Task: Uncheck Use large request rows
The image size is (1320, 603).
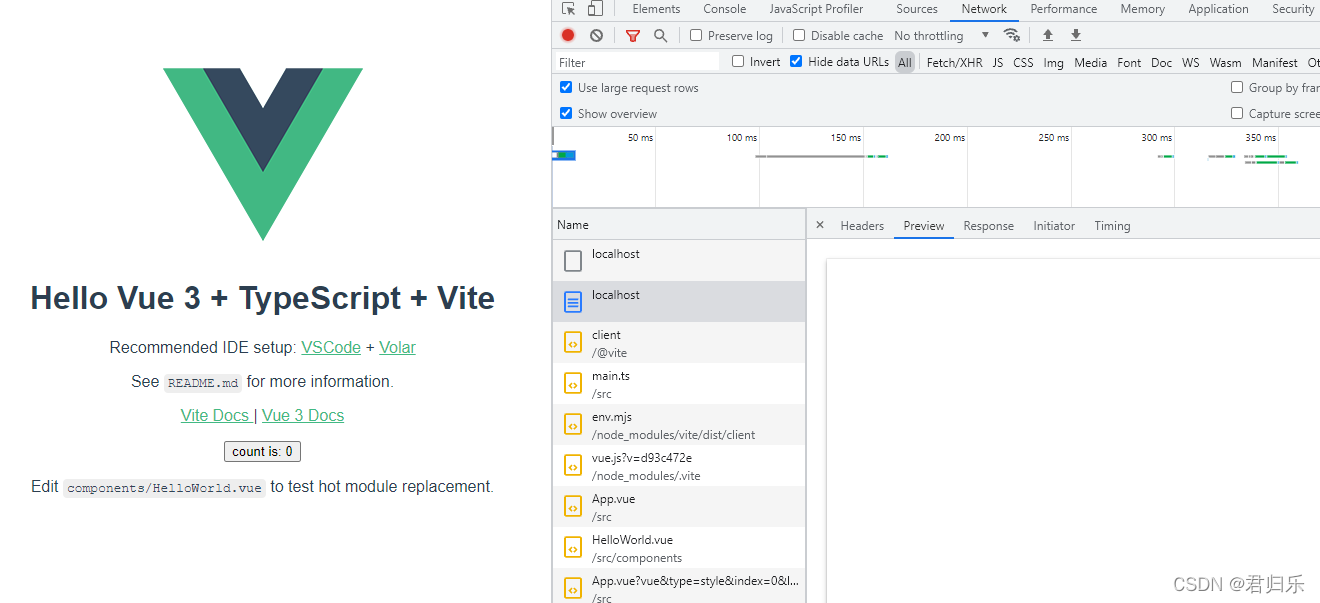Action: (x=566, y=87)
